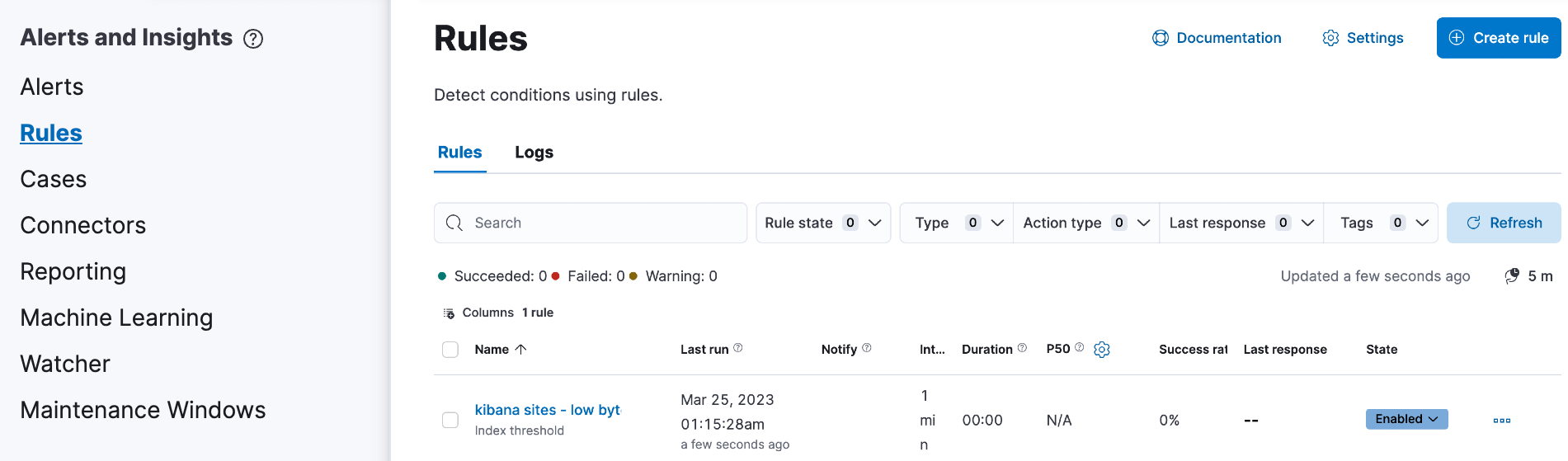Open the P50 percentile settings gear icon
Viewport: 1568px width, 461px height.
(x=1101, y=350)
